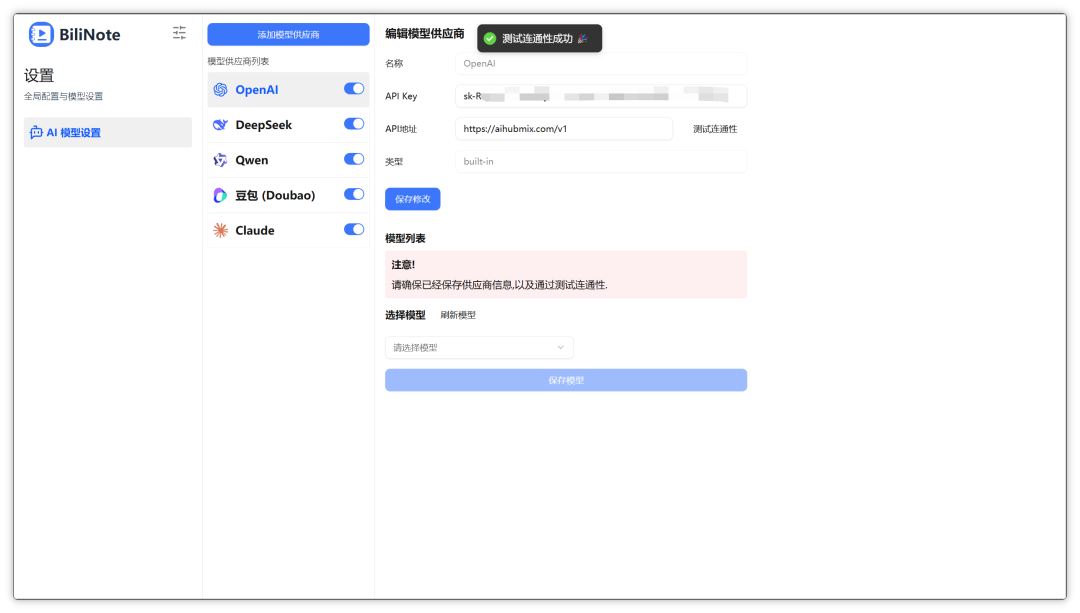The width and height of the screenshot is (1080, 613).
Task: Turn off the Claude provider switch
Action: coord(354,229)
